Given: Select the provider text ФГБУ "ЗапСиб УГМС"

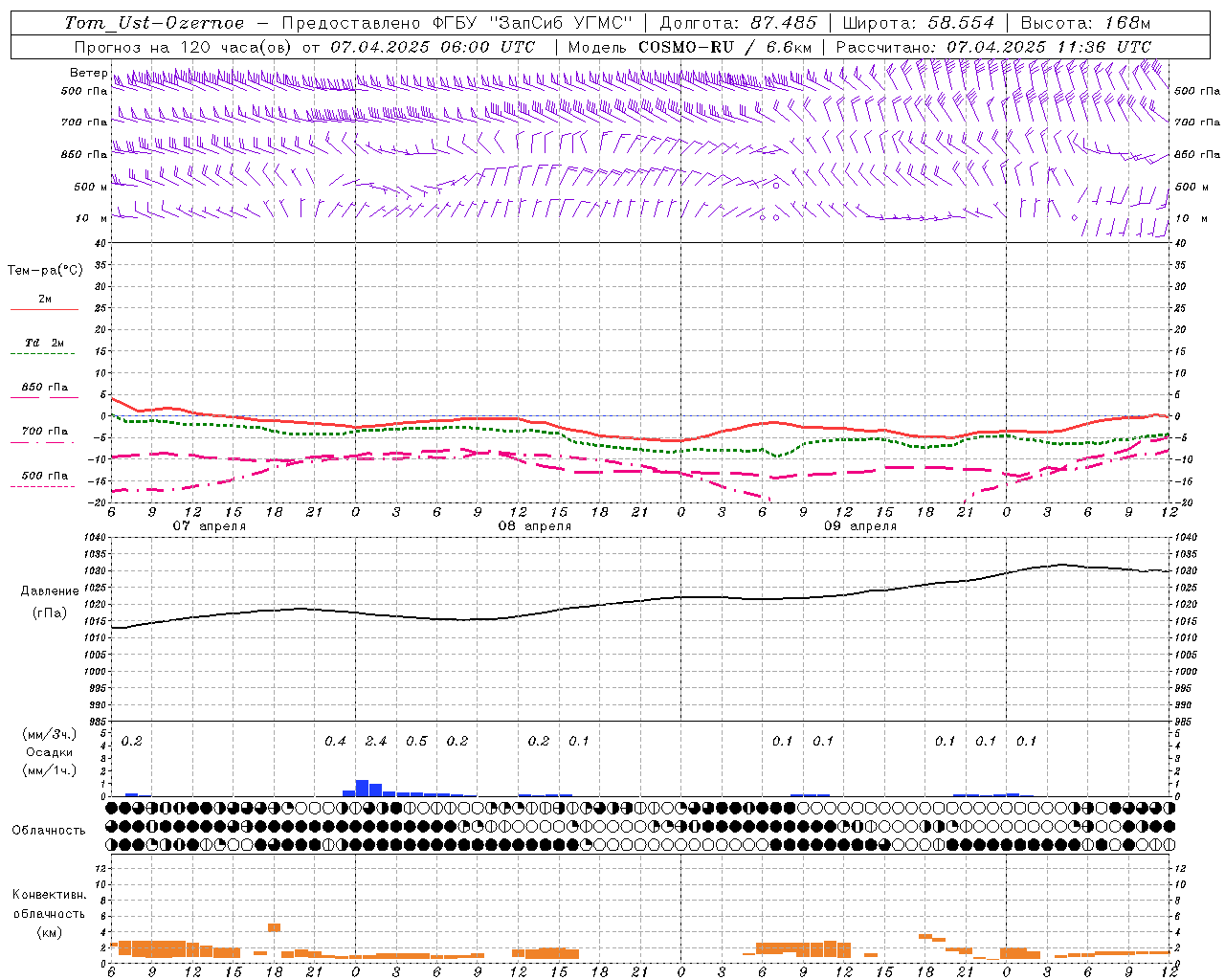Looking at the screenshot, I should pos(532,23).
